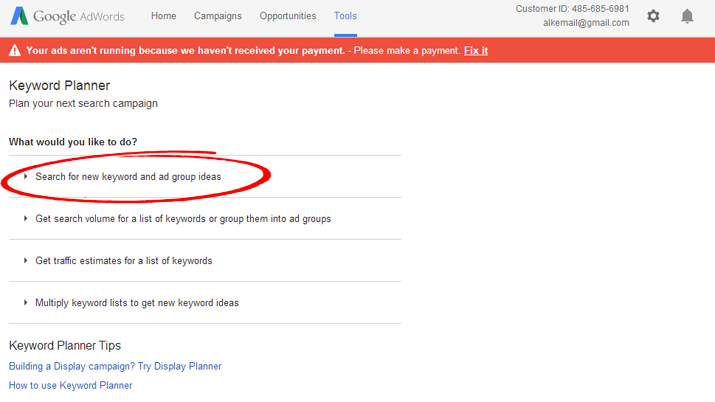The width and height of the screenshot is (715, 402).
Task: Click the "What would you like to do?" heading
Action: point(73,142)
